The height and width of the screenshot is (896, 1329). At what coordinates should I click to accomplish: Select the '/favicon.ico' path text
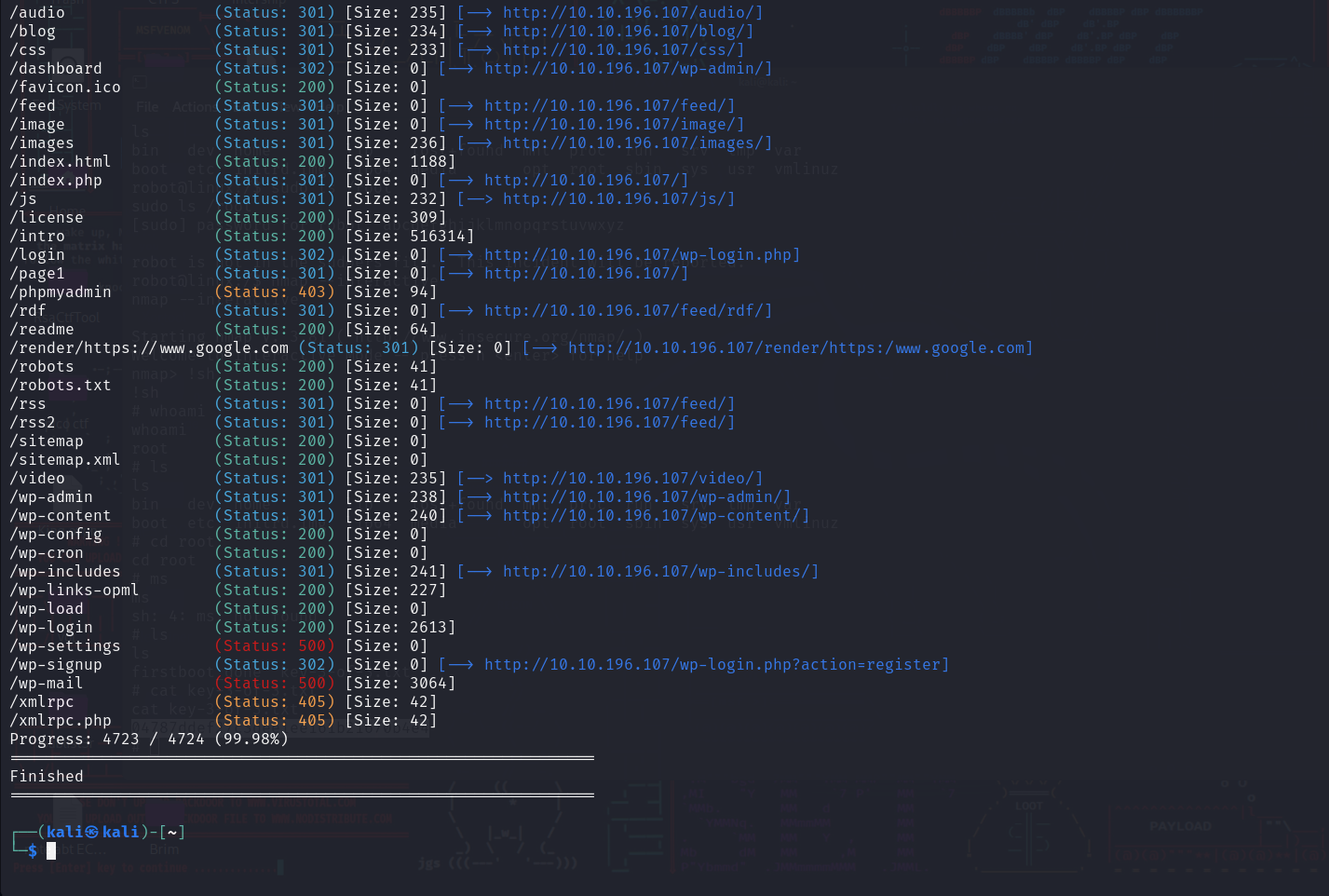click(x=65, y=87)
